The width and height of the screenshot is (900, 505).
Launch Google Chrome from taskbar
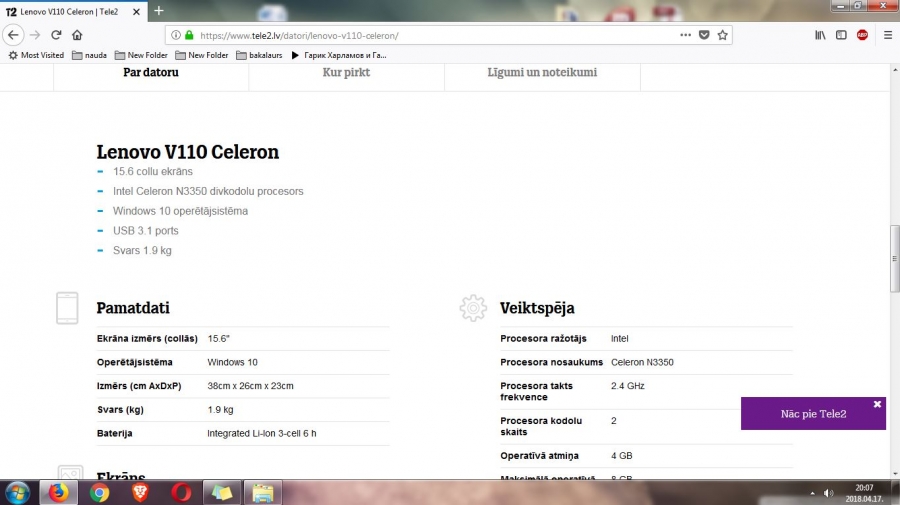(x=99, y=492)
